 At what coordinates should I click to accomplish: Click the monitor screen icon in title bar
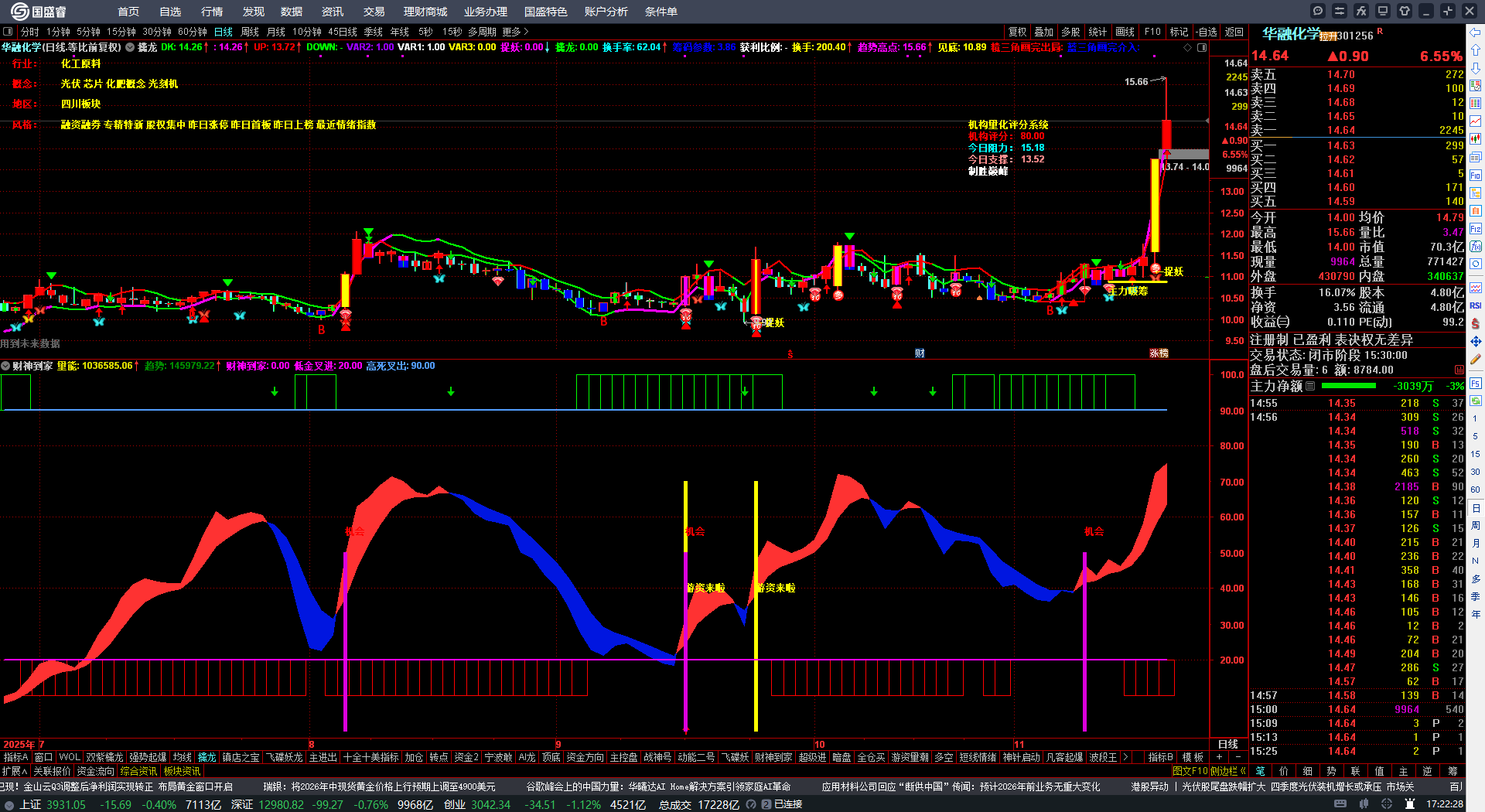(x=1383, y=11)
